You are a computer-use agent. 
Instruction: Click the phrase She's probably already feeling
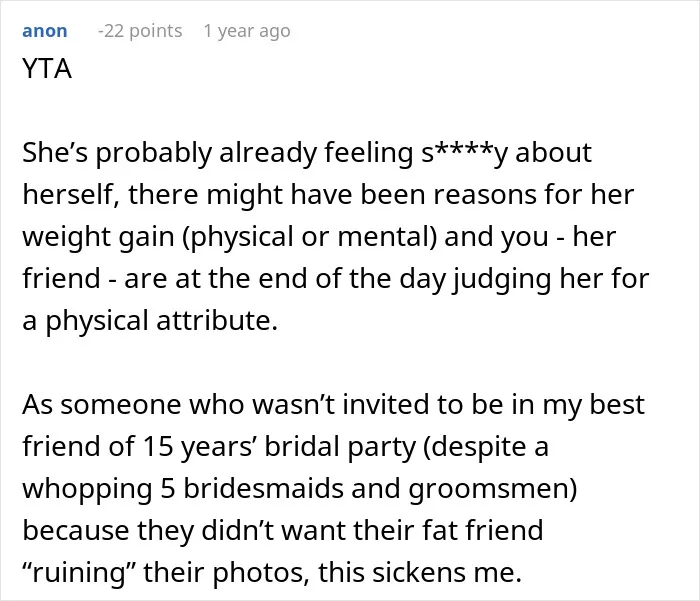[x=218, y=152]
